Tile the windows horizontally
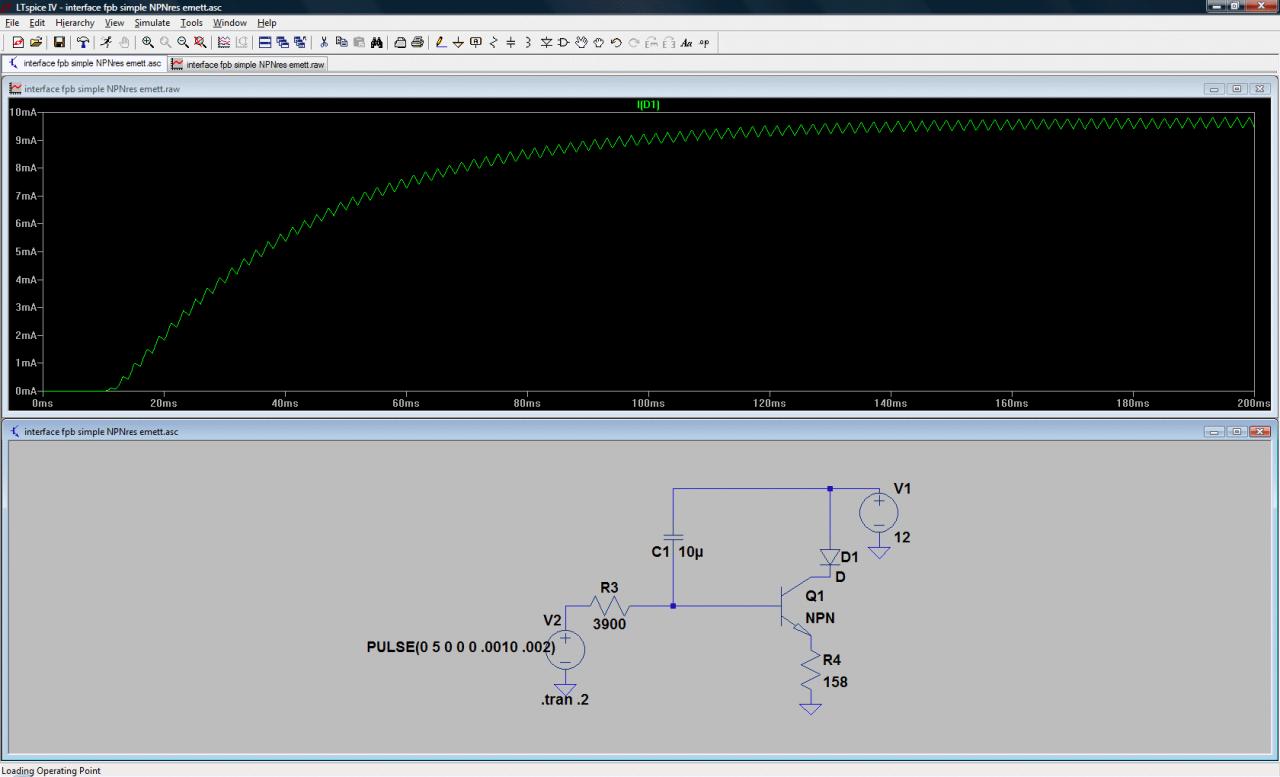Viewport: 1280px width, 777px height. tap(265, 42)
